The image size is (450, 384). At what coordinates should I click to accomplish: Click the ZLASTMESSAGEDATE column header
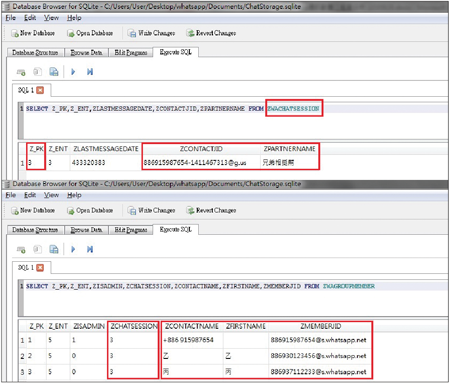pos(106,149)
